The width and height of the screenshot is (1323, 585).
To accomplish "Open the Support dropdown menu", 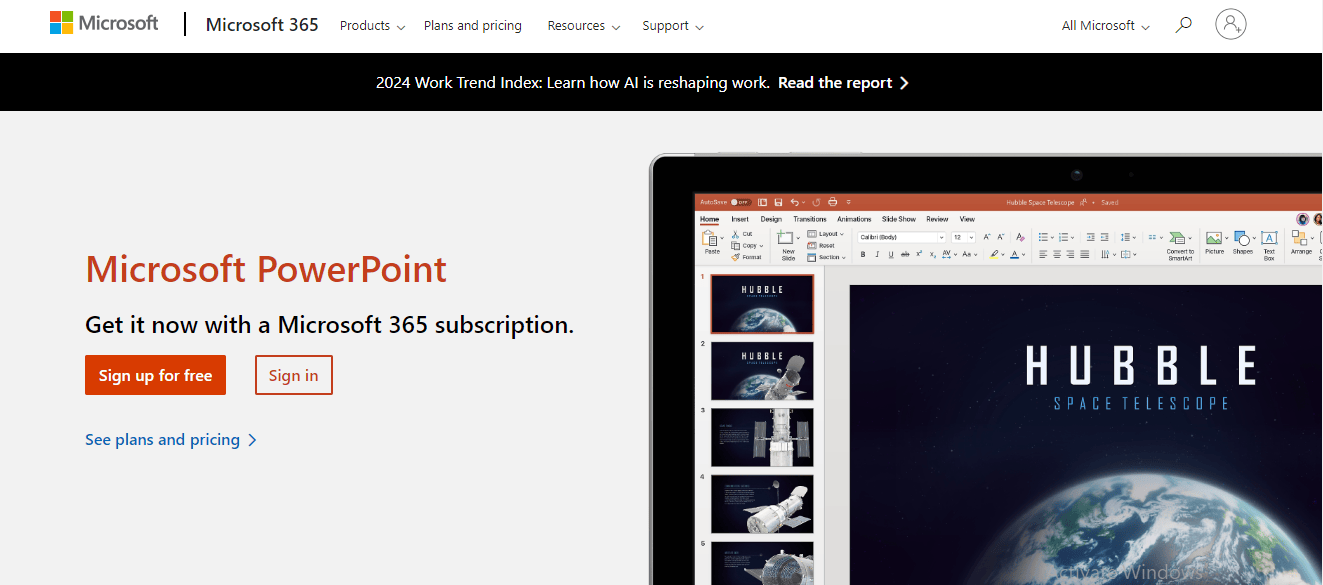I will (672, 26).
